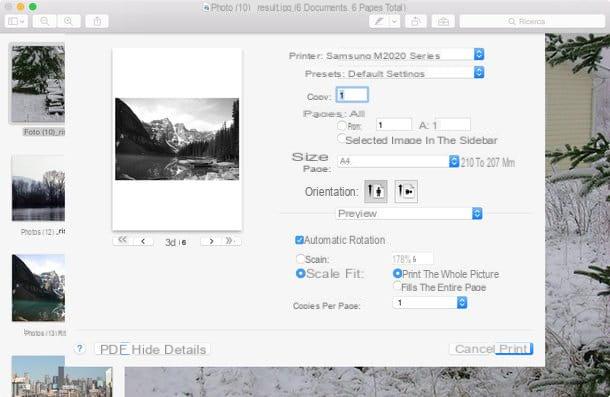Select the Photos (13) mountain lake thumbnail
The width and height of the screenshot is (610, 397).
pos(38,288)
